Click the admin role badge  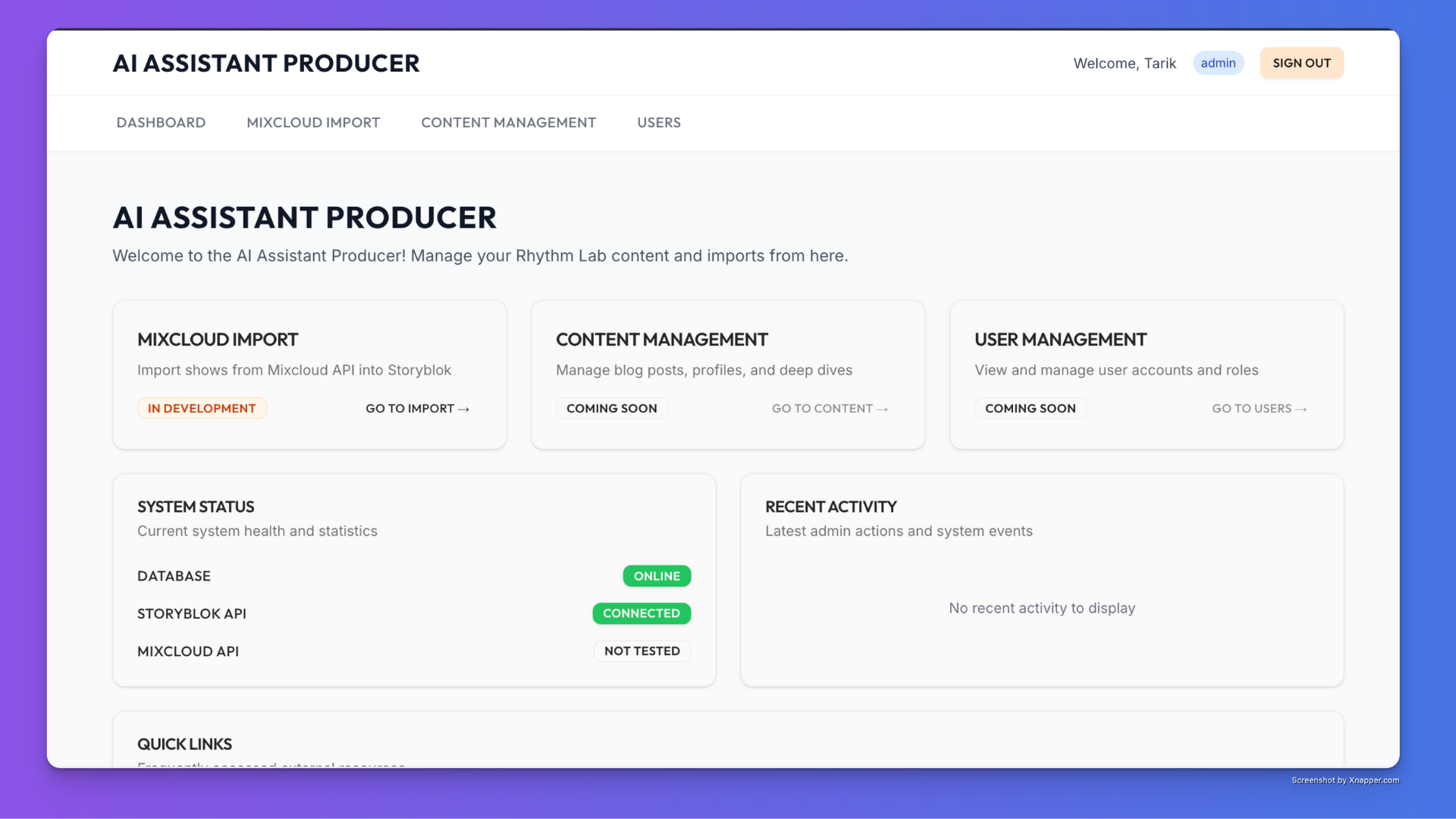pyautogui.click(x=1218, y=63)
